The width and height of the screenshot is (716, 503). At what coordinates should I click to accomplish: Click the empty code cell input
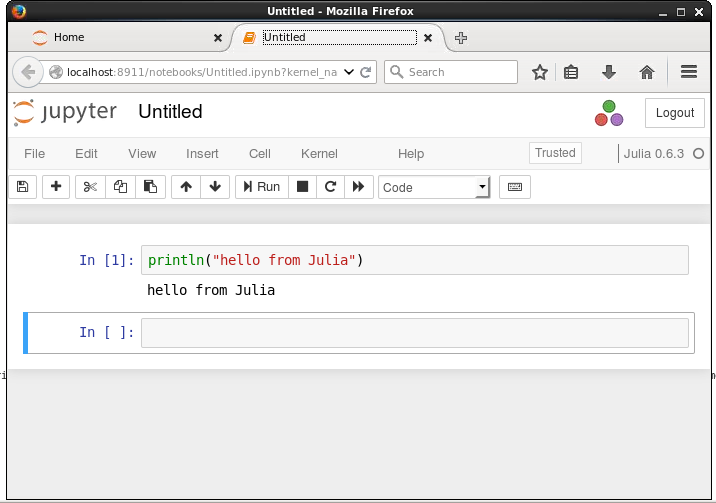pos(415,333)
